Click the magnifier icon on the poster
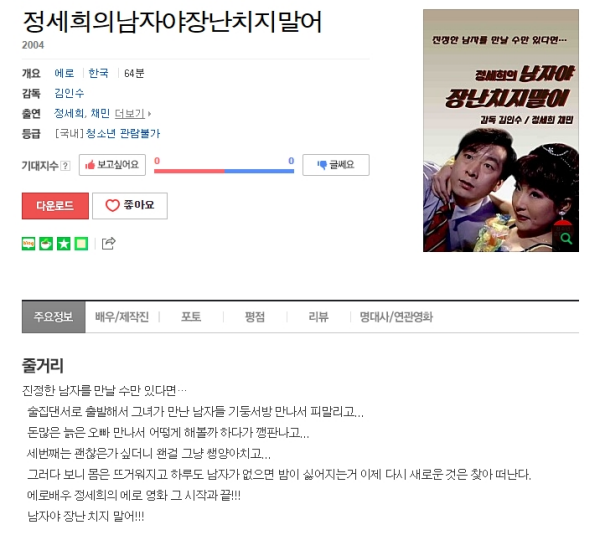The width and height of the screenshot is (600, 535). pos(566,238)
